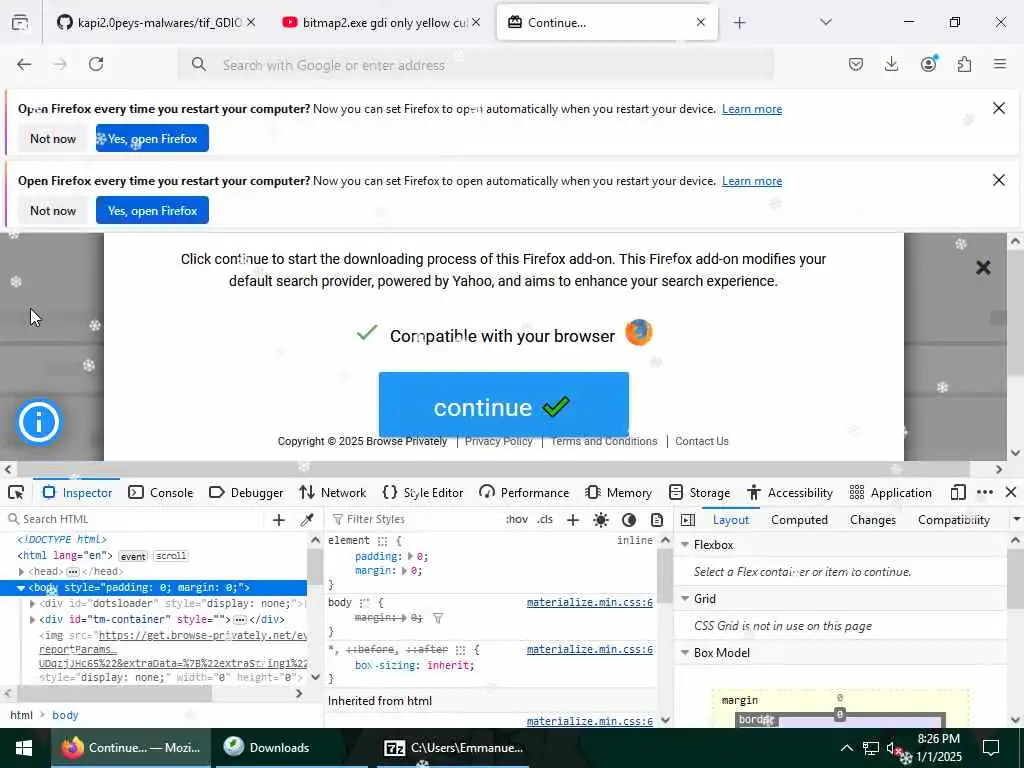Collapse the body element node
Screen dimensions: 1024x768
coord(21,588)
